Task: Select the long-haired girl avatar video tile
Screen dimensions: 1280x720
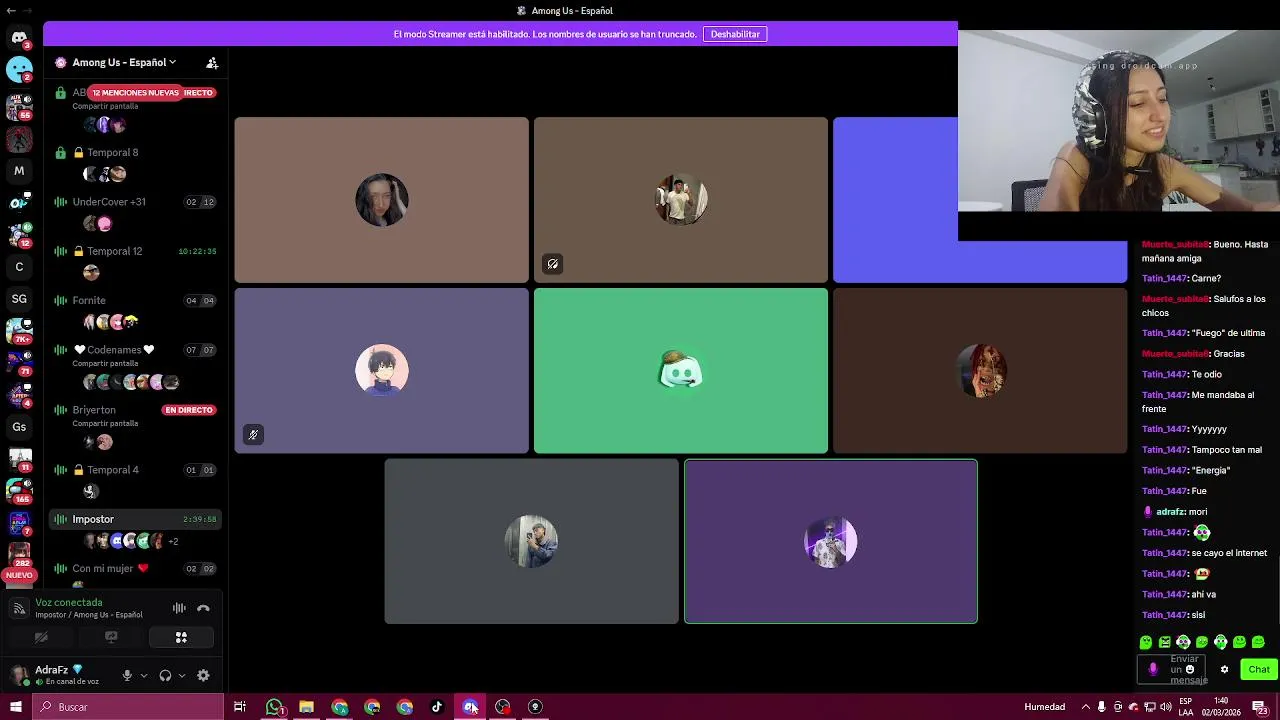Action: (x=381, y=200)
